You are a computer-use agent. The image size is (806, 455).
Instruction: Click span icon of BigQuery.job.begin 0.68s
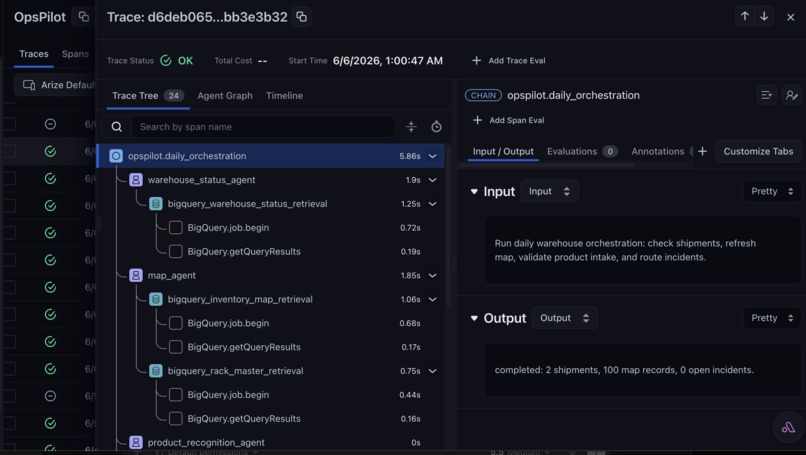click(x=176, y=323)
